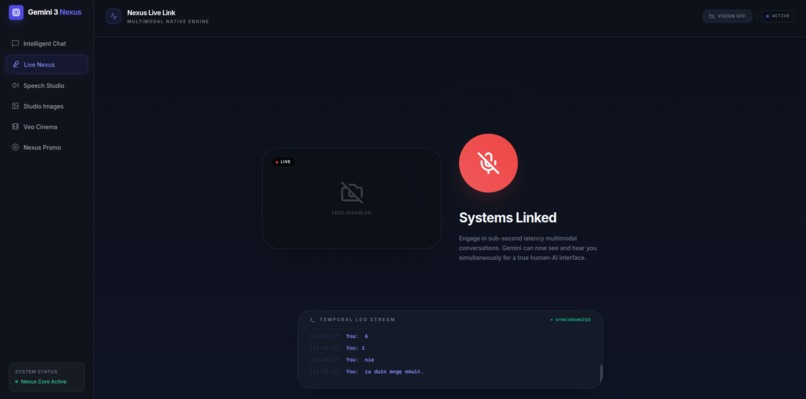Screen dimensions: 806x399
Task: Open Speech Studio from the sidebar
Action: pyautogui.click(x=47, y=85)
